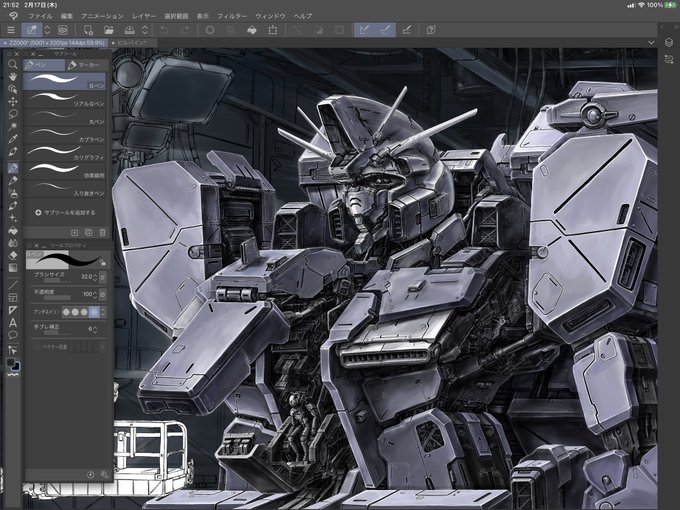
Task: Open the アニメーション (Animation) menu
Action: click(102, 16)
